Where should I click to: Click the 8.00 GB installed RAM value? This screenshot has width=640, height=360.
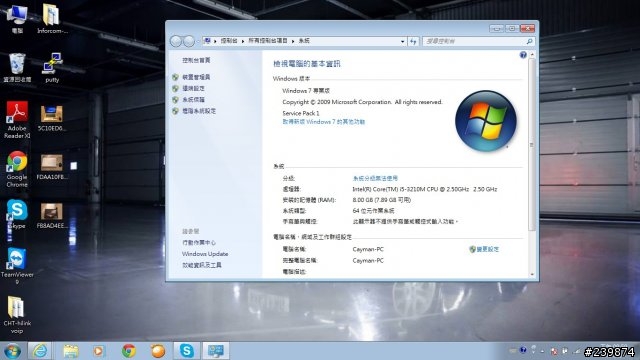click(x=382, y=200)
